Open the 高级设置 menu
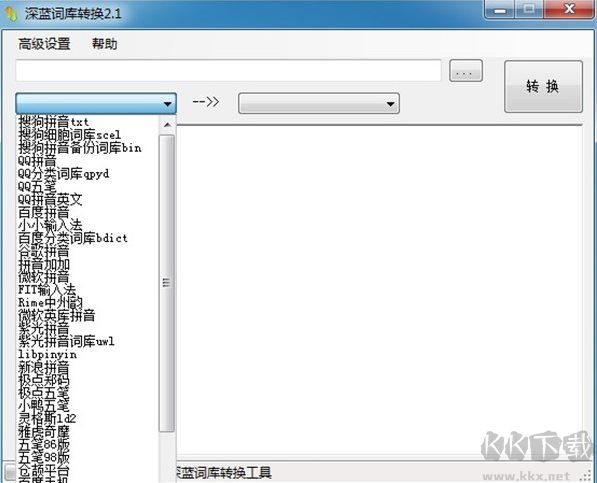This screenshot has width=597, height=483. point(44,44)
